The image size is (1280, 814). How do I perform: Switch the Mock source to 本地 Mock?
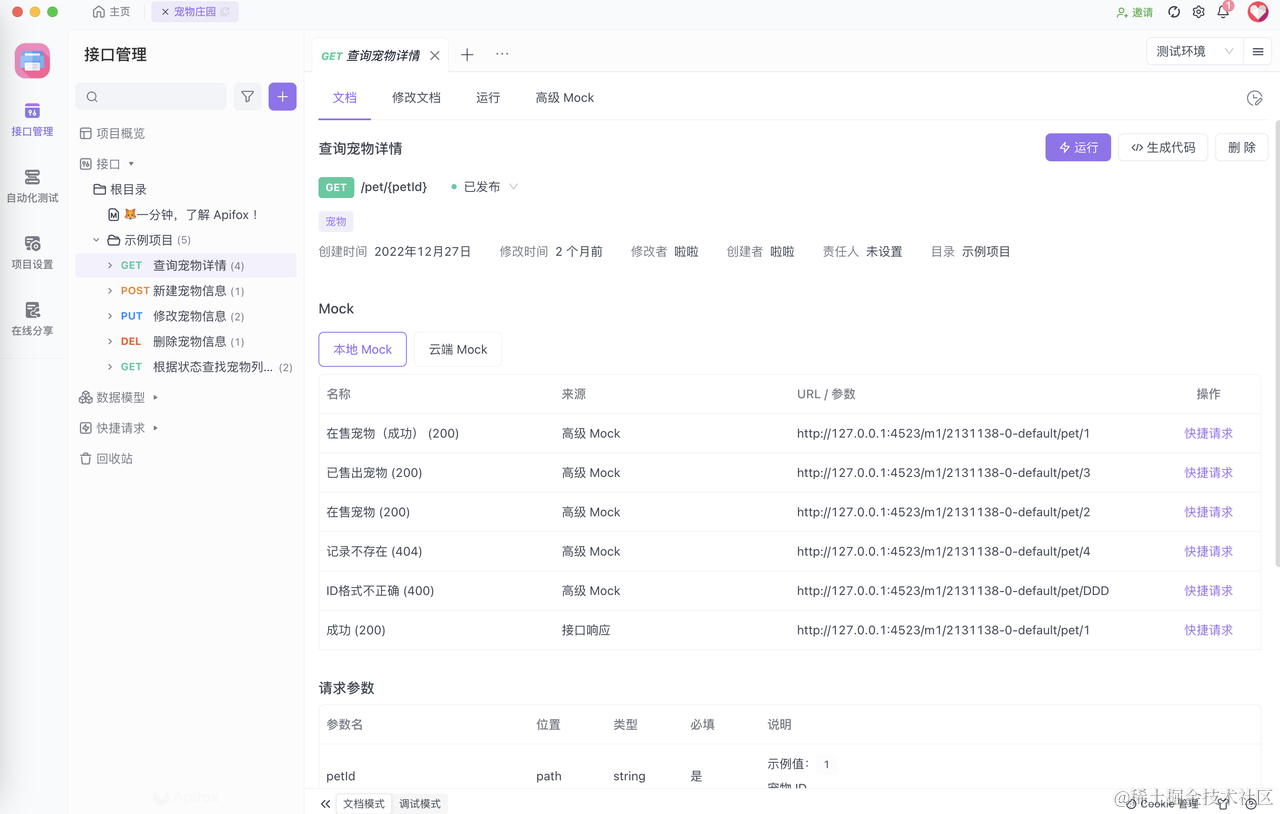click(x=362, y=349)
